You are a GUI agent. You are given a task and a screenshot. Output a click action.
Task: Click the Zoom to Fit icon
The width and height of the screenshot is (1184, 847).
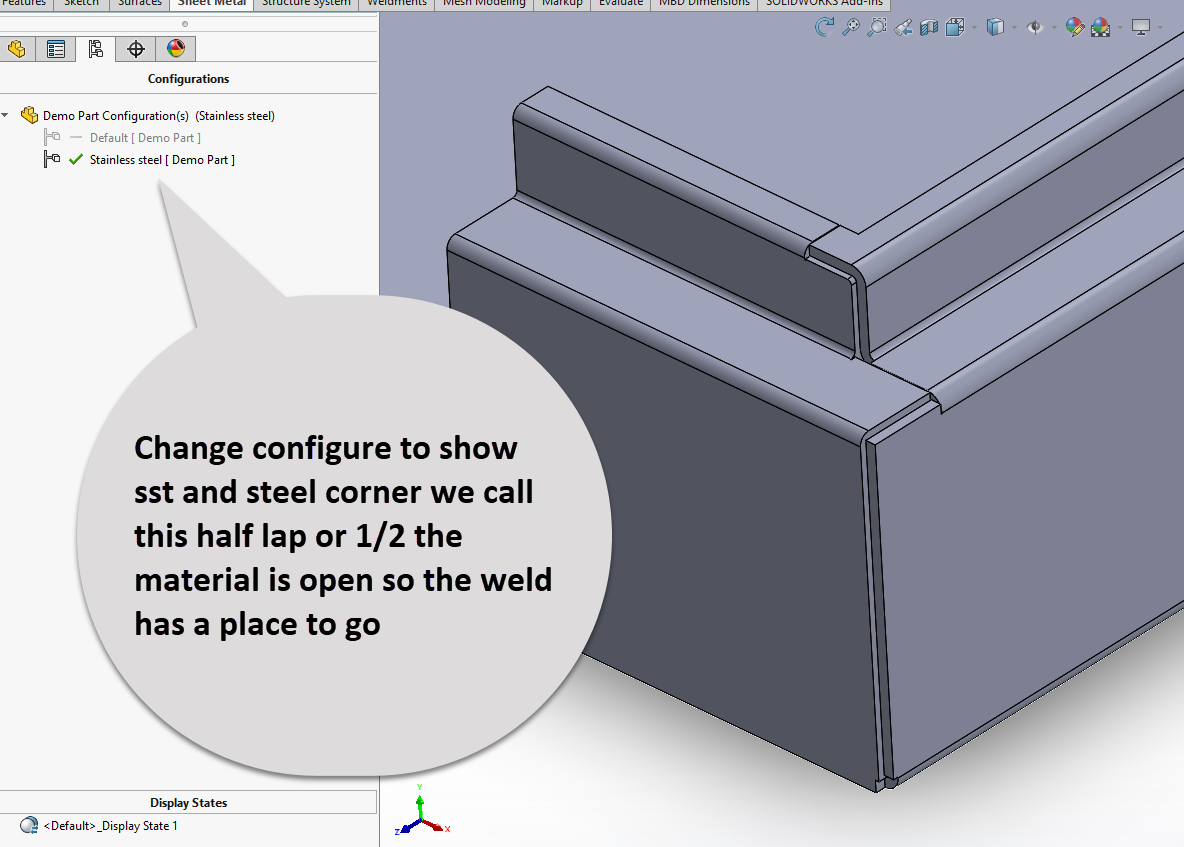click(x=850, y=28)
